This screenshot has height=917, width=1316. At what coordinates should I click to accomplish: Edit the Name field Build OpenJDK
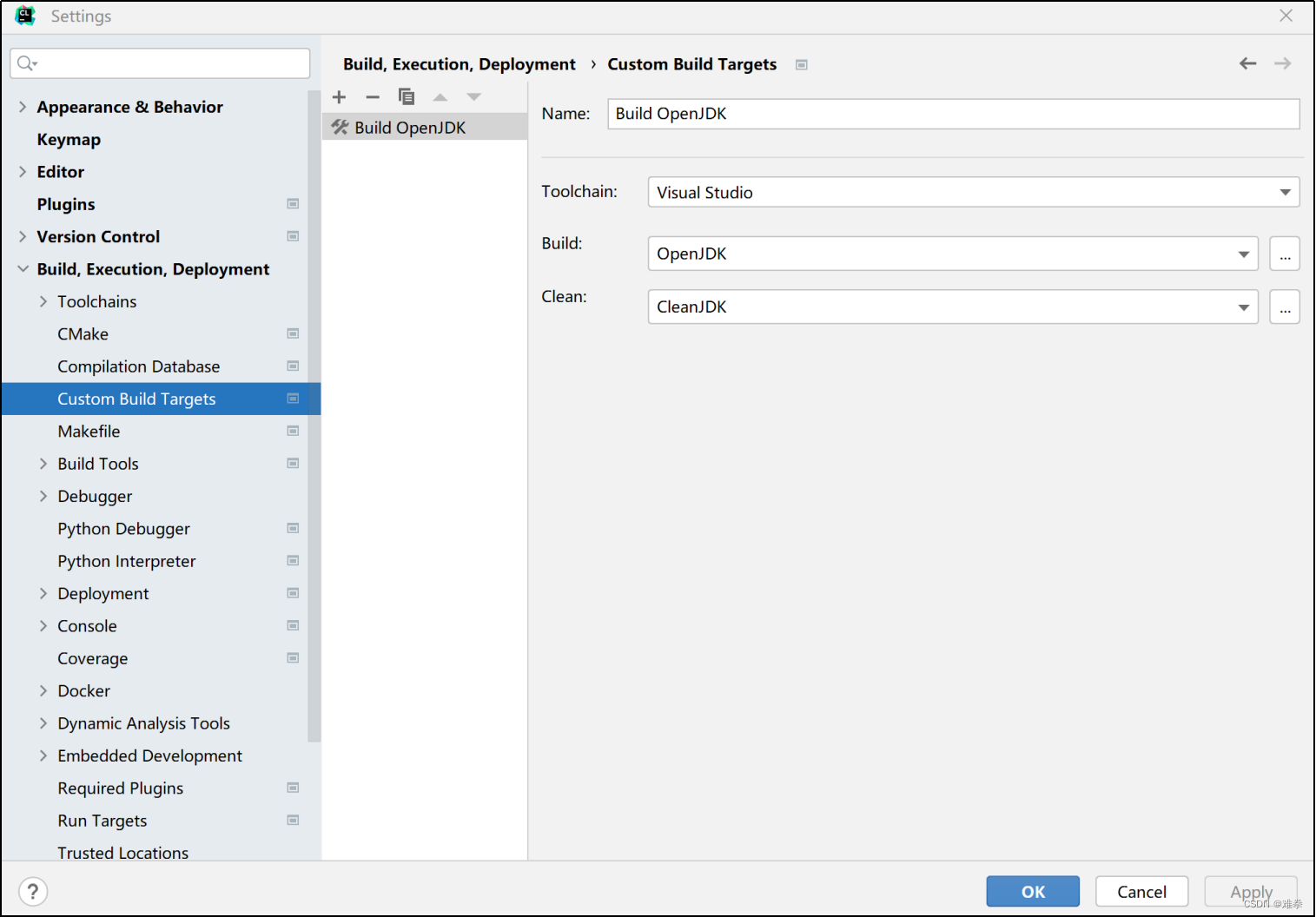954,114
